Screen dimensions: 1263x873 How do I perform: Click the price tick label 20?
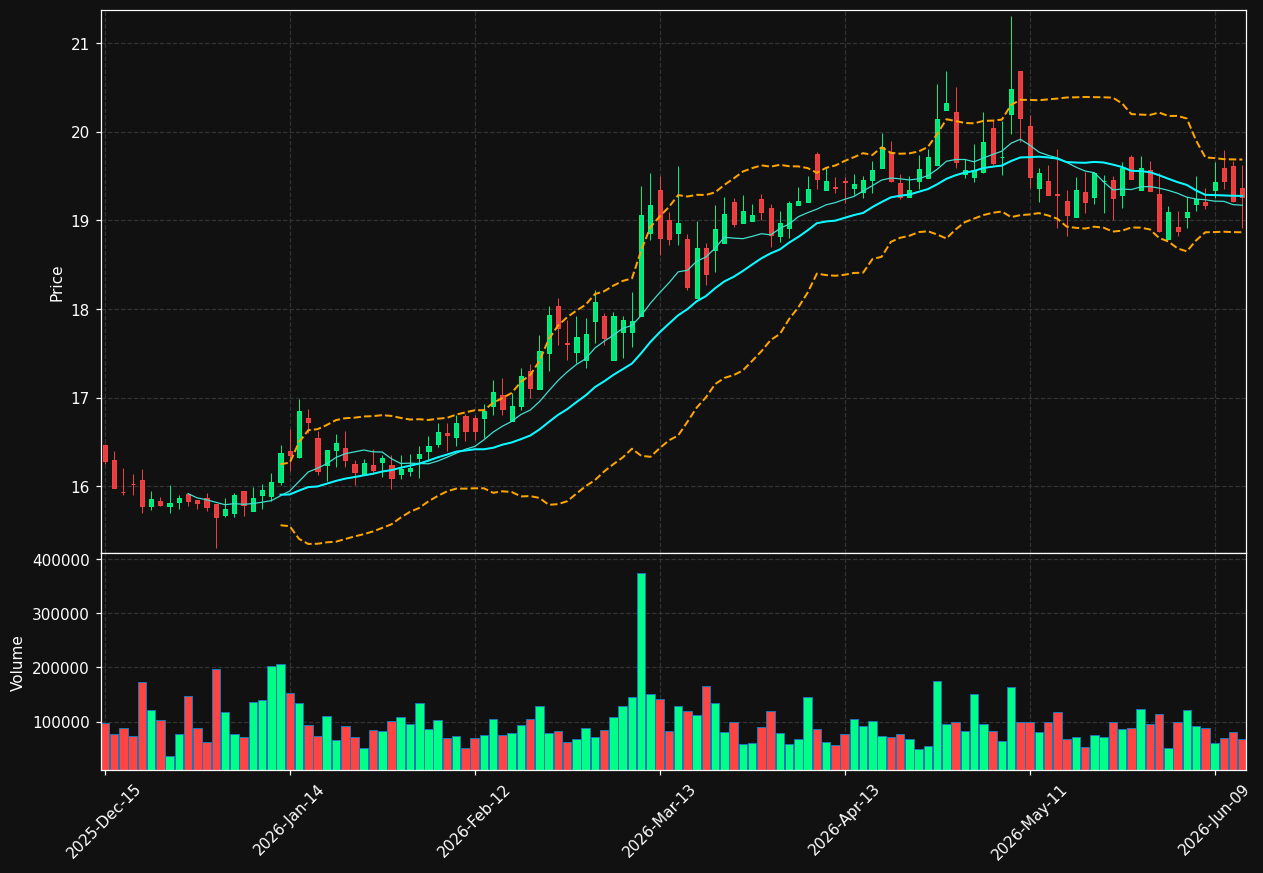pyautogui.click(x=80, y=132)
